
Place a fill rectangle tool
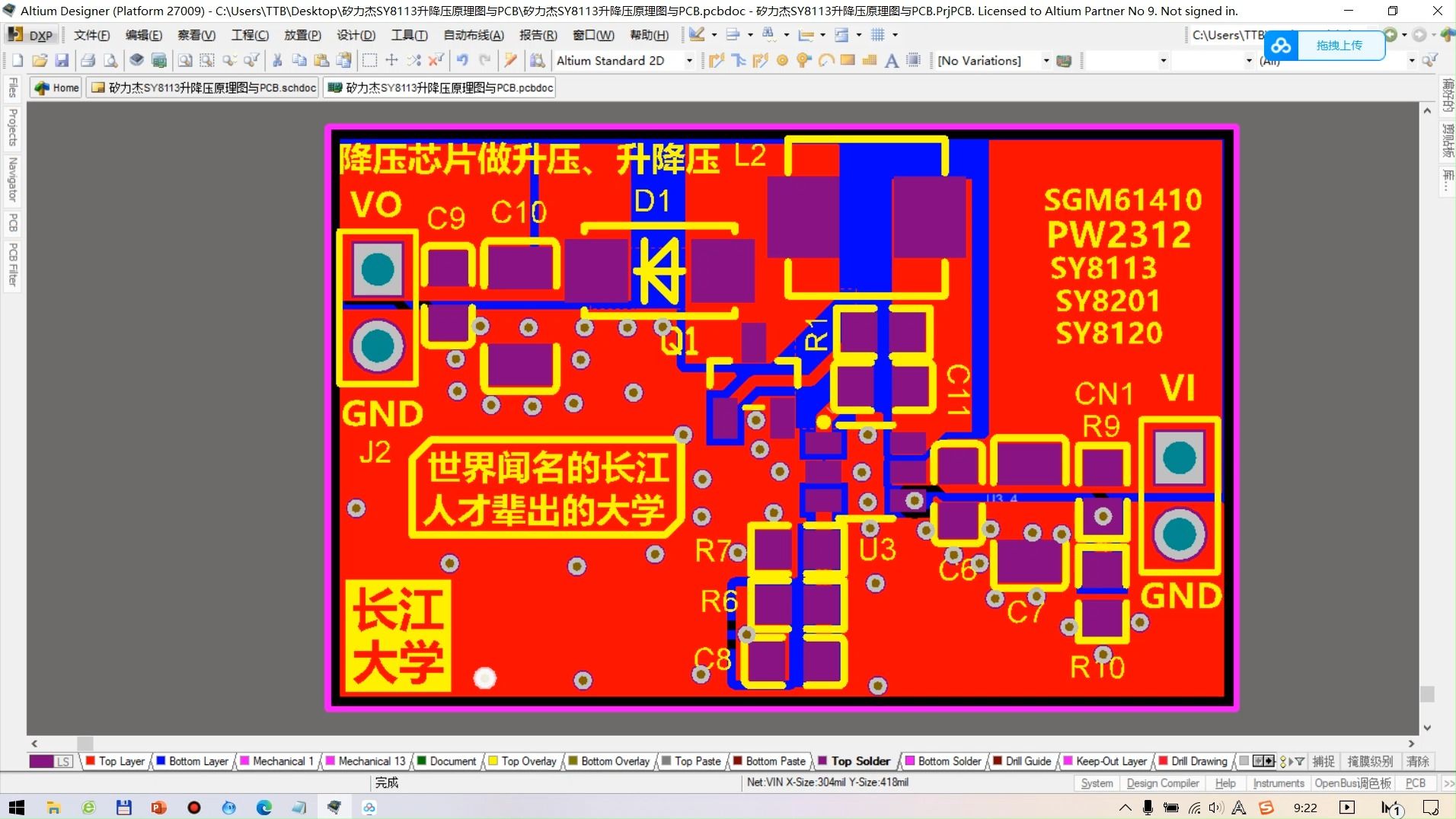[x=848, y=61]
